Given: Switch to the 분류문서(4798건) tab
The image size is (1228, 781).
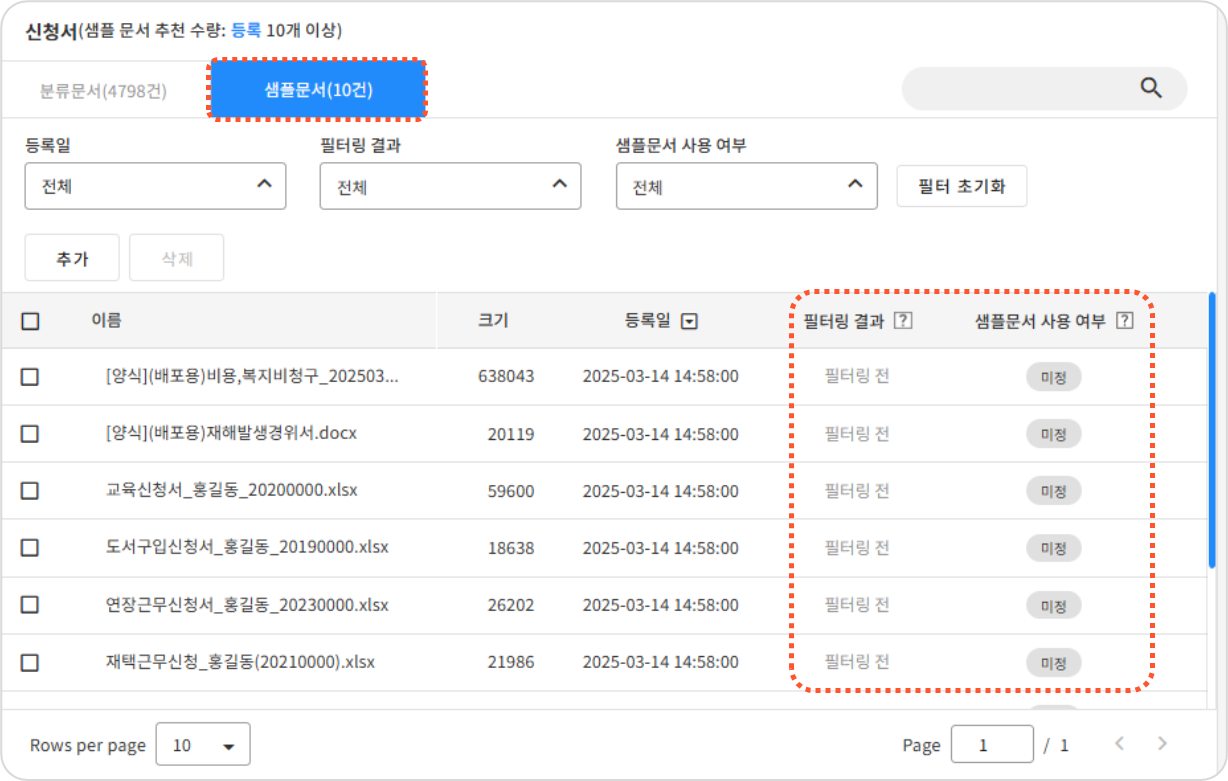Looking at the screenshot, I should coord(103,91).
